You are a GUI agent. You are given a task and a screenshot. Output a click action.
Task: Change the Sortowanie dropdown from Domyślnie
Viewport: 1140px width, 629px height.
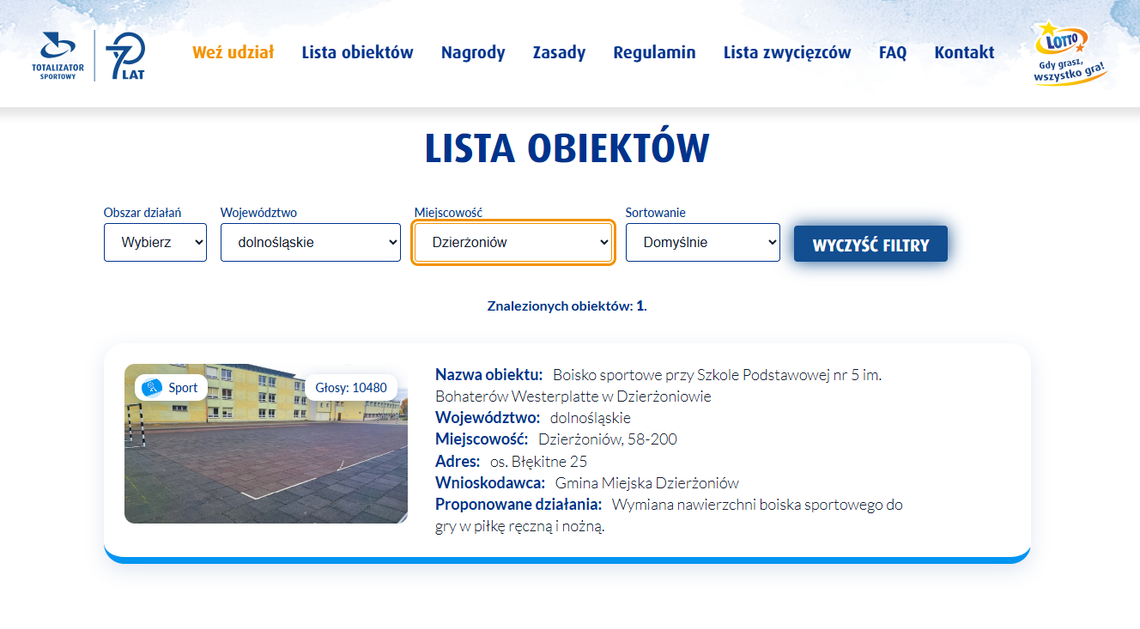tap(702, 242)
